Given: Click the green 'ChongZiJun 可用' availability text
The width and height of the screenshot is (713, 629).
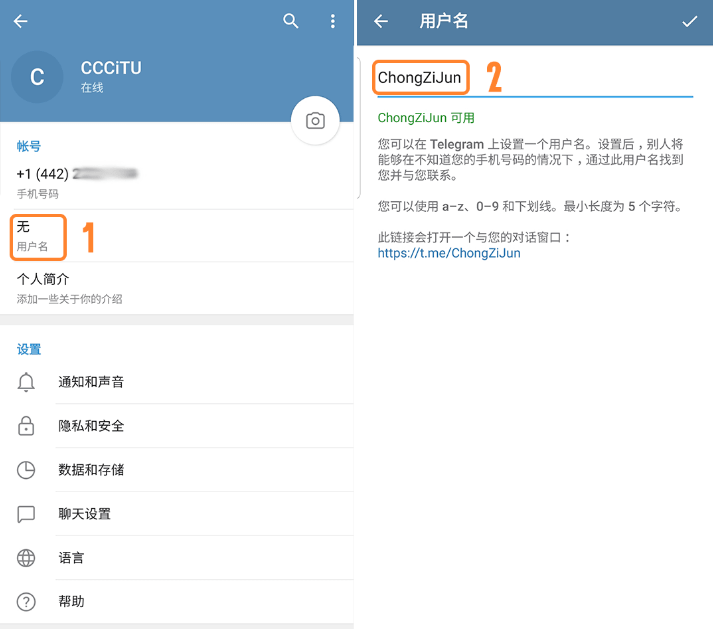Looking at the screenshot, I should 426,118.
